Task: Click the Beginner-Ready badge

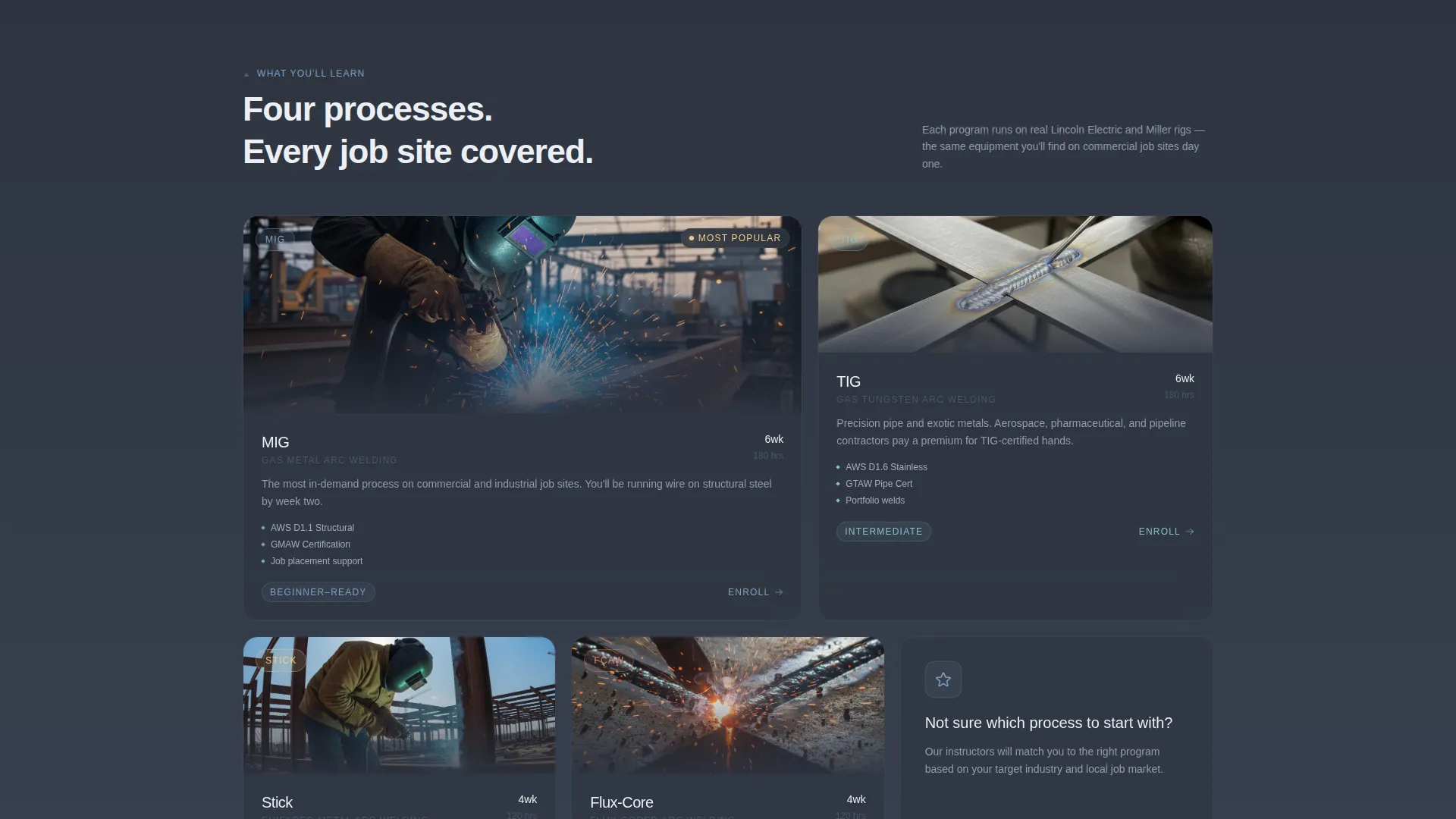Action: click(318, 592)
